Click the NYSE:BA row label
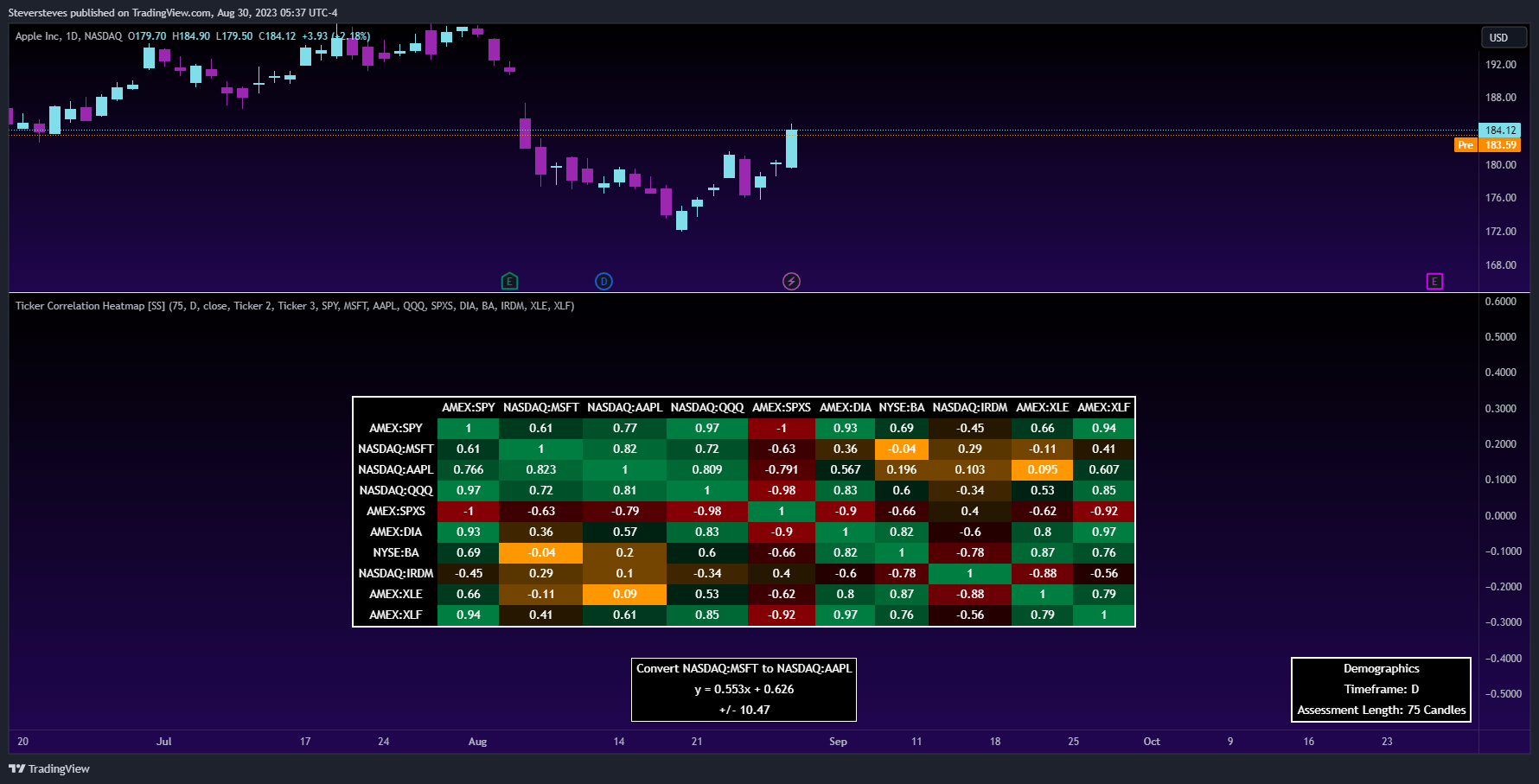Image resolution: width=1539 pixels, height=784 pixels. (x=396, y=552)
